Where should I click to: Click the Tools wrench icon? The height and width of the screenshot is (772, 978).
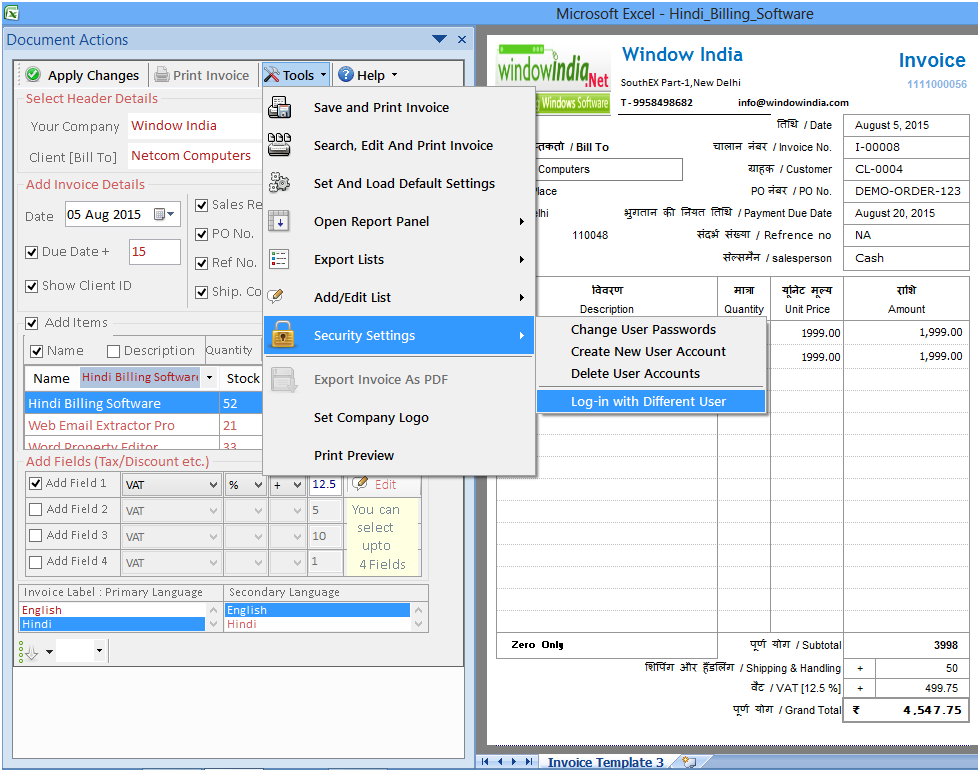tap(271, 75)
